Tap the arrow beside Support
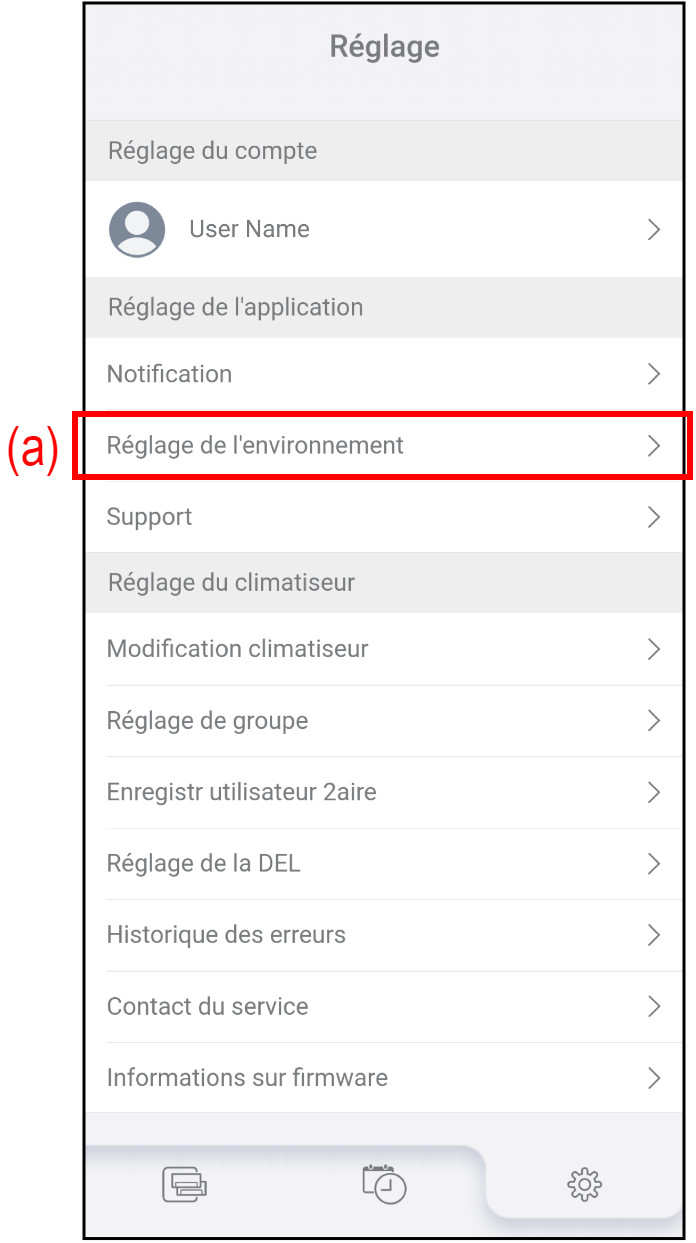696x1243 pixels. (654, 517)
